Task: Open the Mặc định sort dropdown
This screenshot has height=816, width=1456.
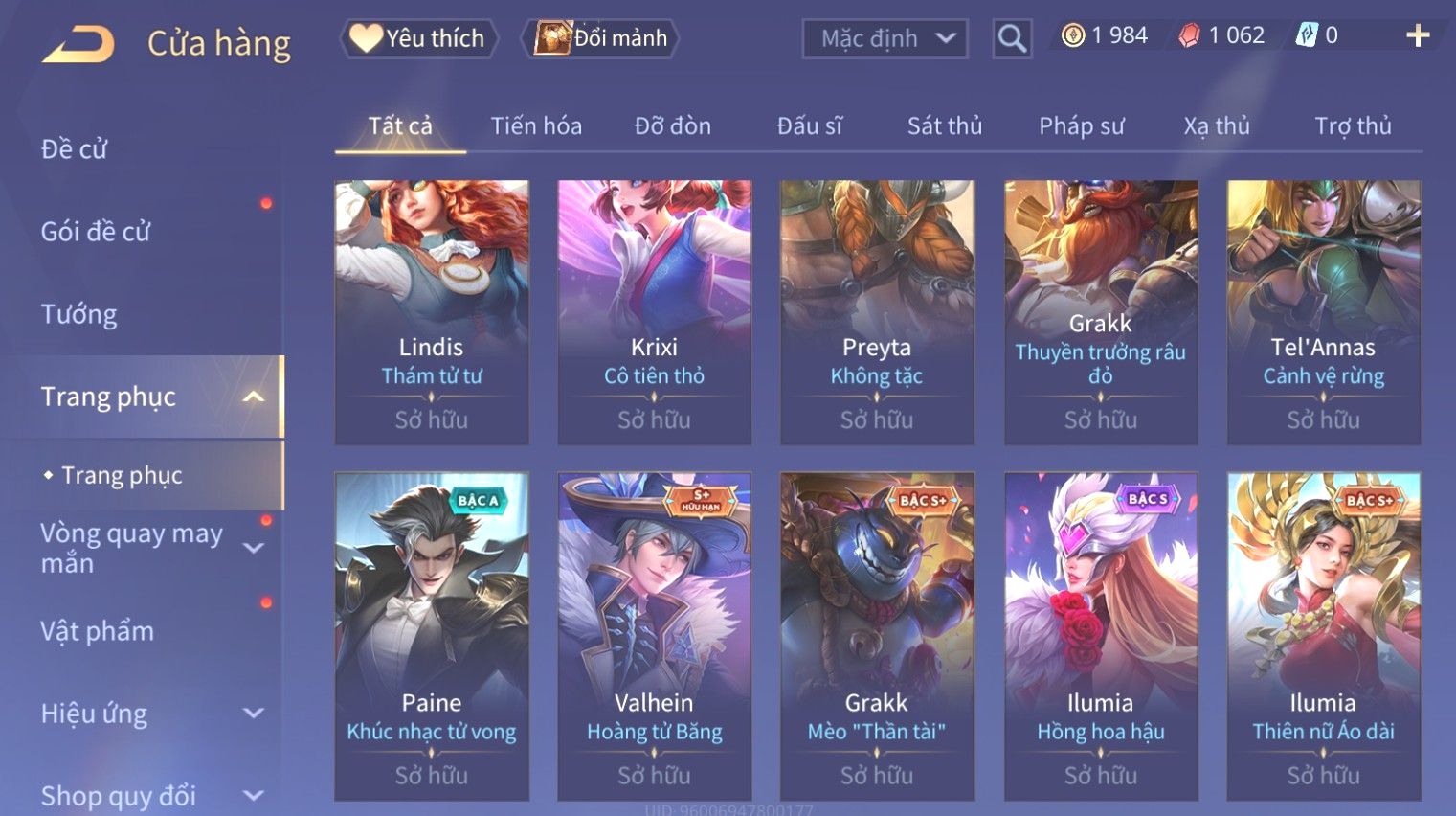Action: tap(885, 38)
